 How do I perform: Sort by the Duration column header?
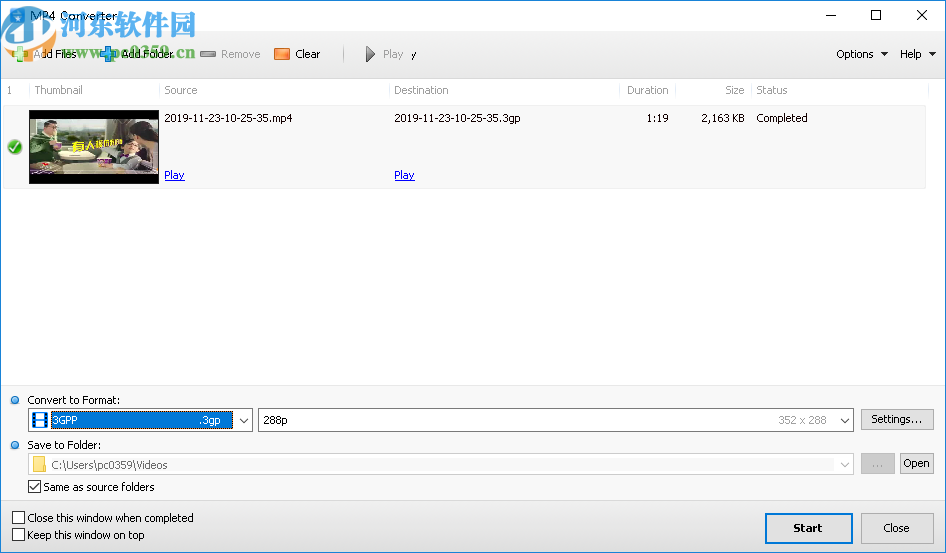click(x=647, y=90)
